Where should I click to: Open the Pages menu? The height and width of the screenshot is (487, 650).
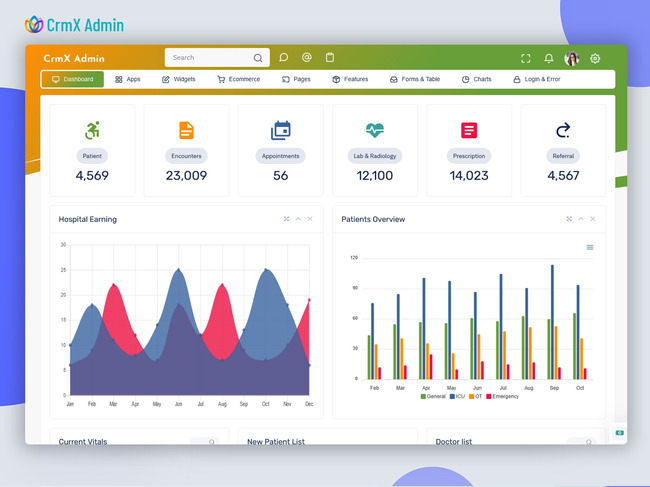coord(296,79)
